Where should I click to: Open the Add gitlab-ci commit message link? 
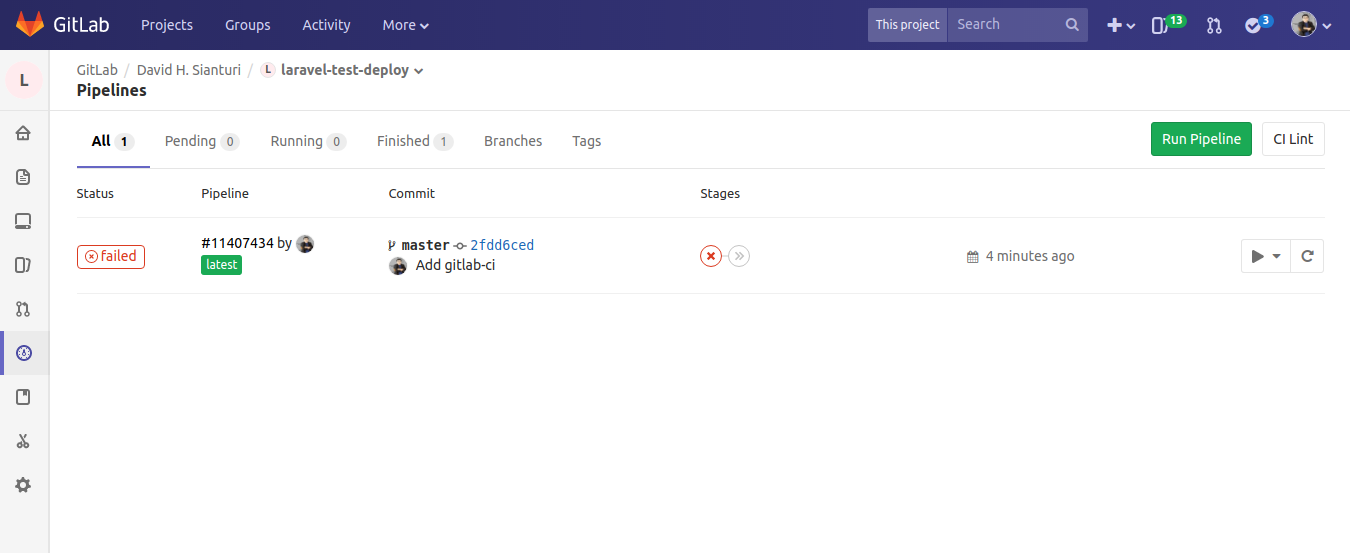[455, 265]
